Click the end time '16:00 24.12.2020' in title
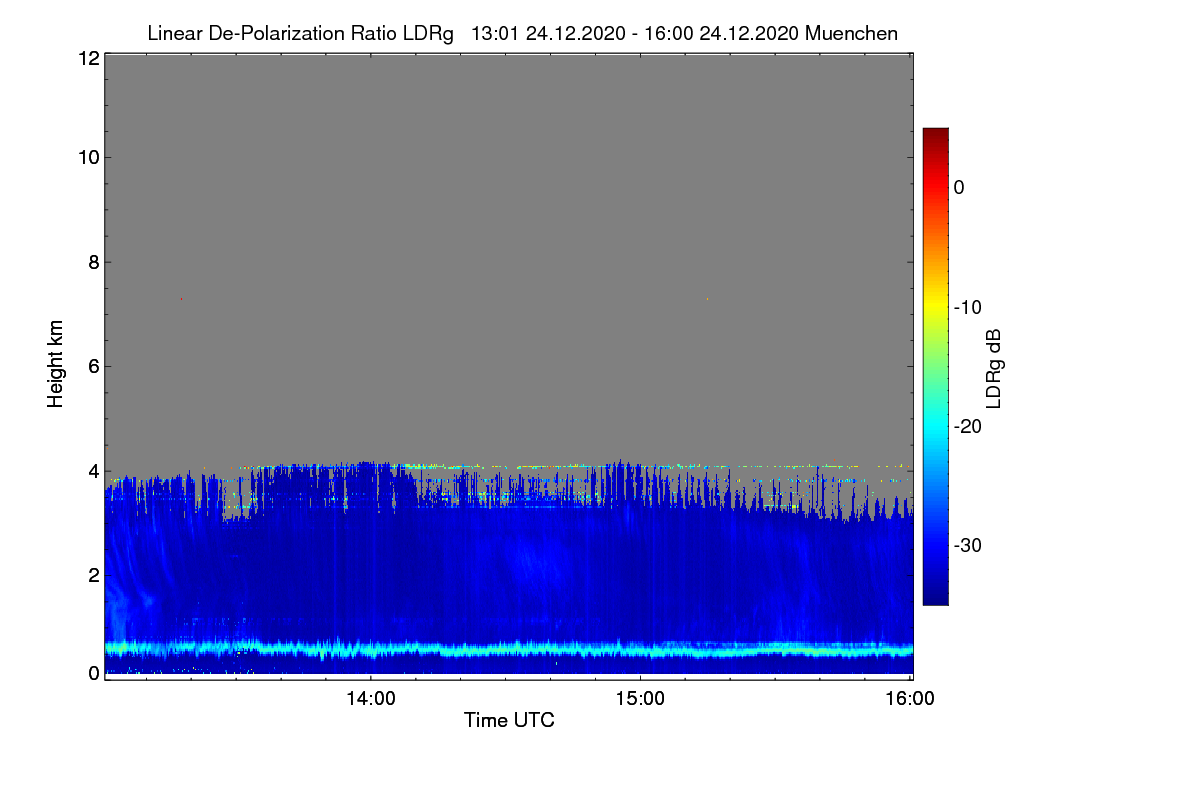Screen dimensions: 1200x800 click(x=722, y=34)
